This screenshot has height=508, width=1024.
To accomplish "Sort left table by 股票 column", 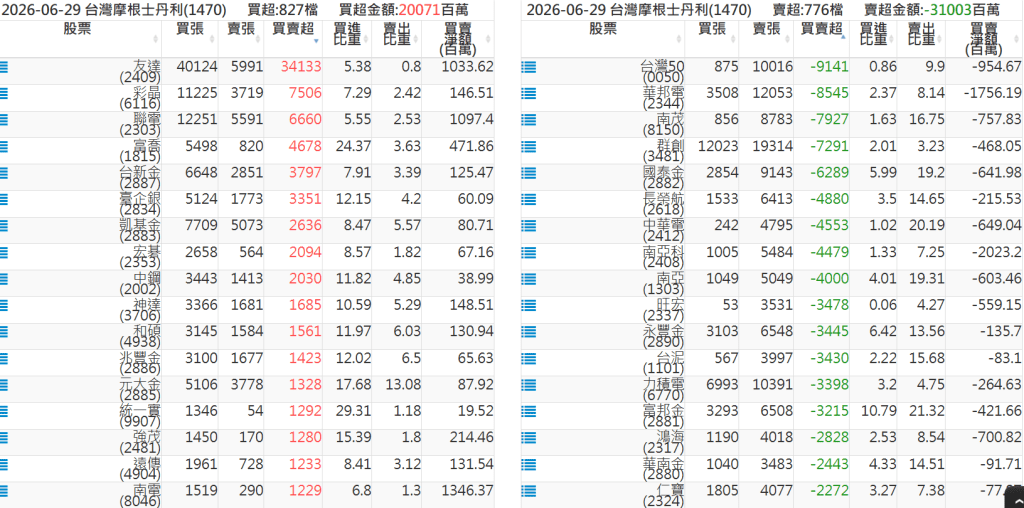I will point(80,39).
